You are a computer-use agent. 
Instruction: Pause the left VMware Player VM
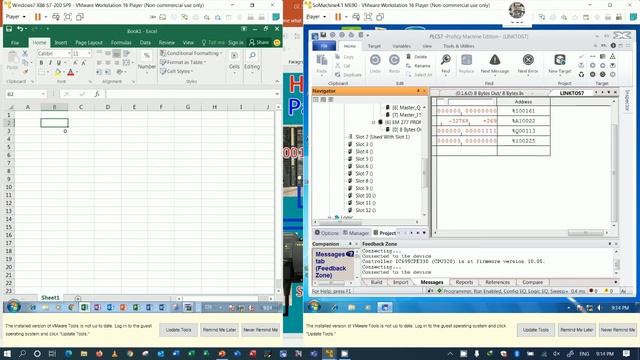[38, 17]
